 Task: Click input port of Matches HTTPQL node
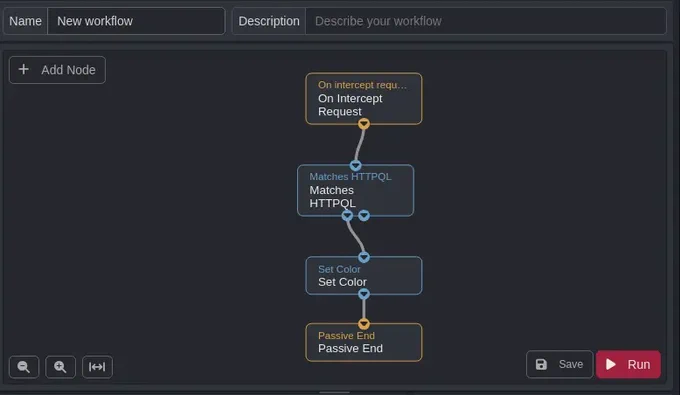coord(356,165)
